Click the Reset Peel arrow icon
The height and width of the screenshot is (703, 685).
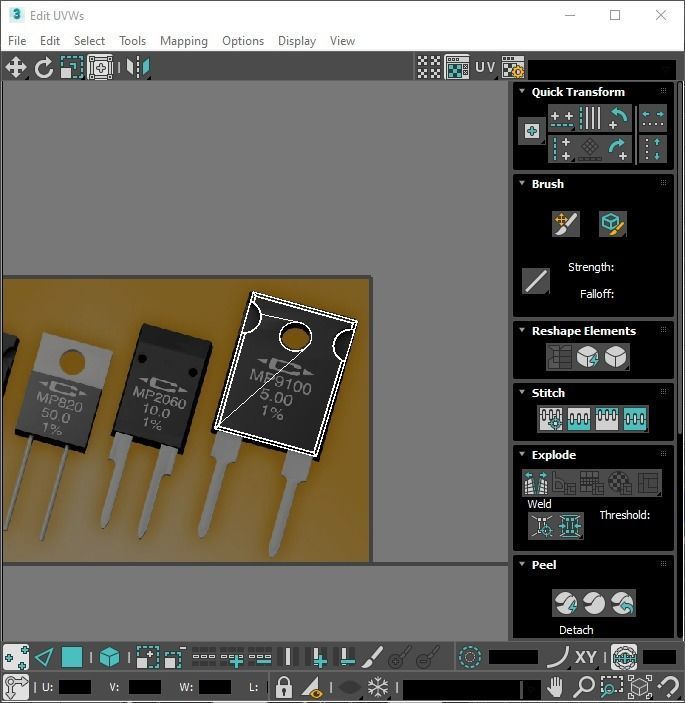[x=622, y=603]
